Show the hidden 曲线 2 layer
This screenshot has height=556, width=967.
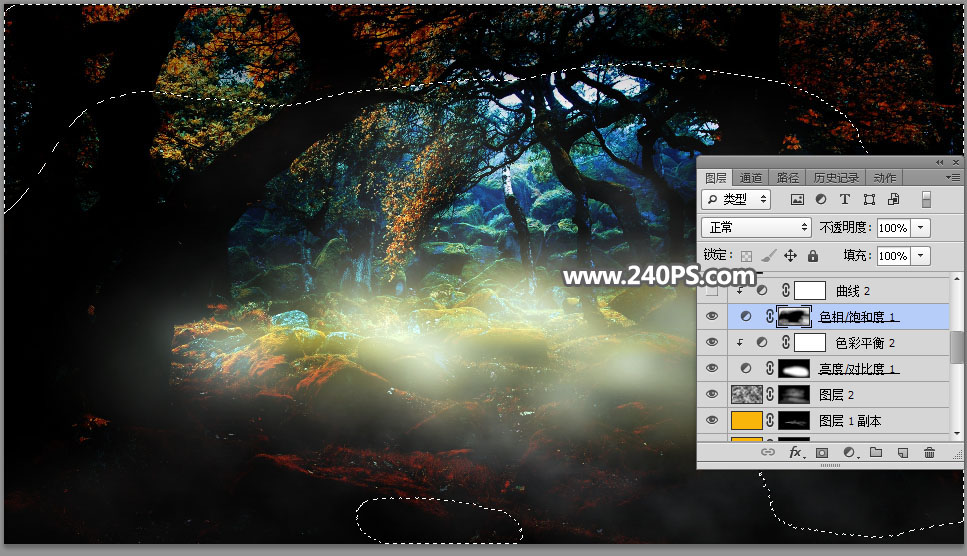tap(712, 290)
